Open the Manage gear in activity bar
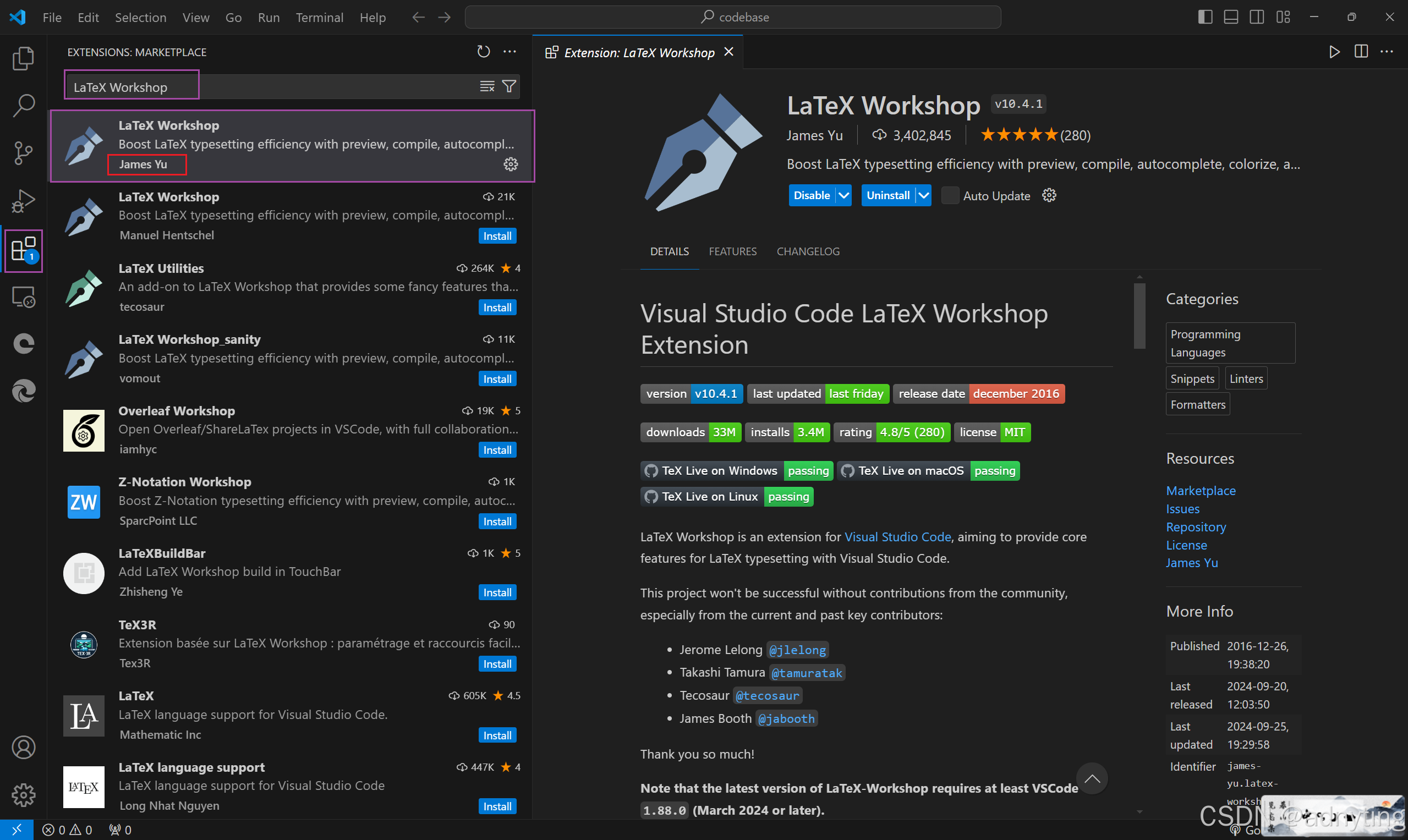 click(x=23, y=795)
